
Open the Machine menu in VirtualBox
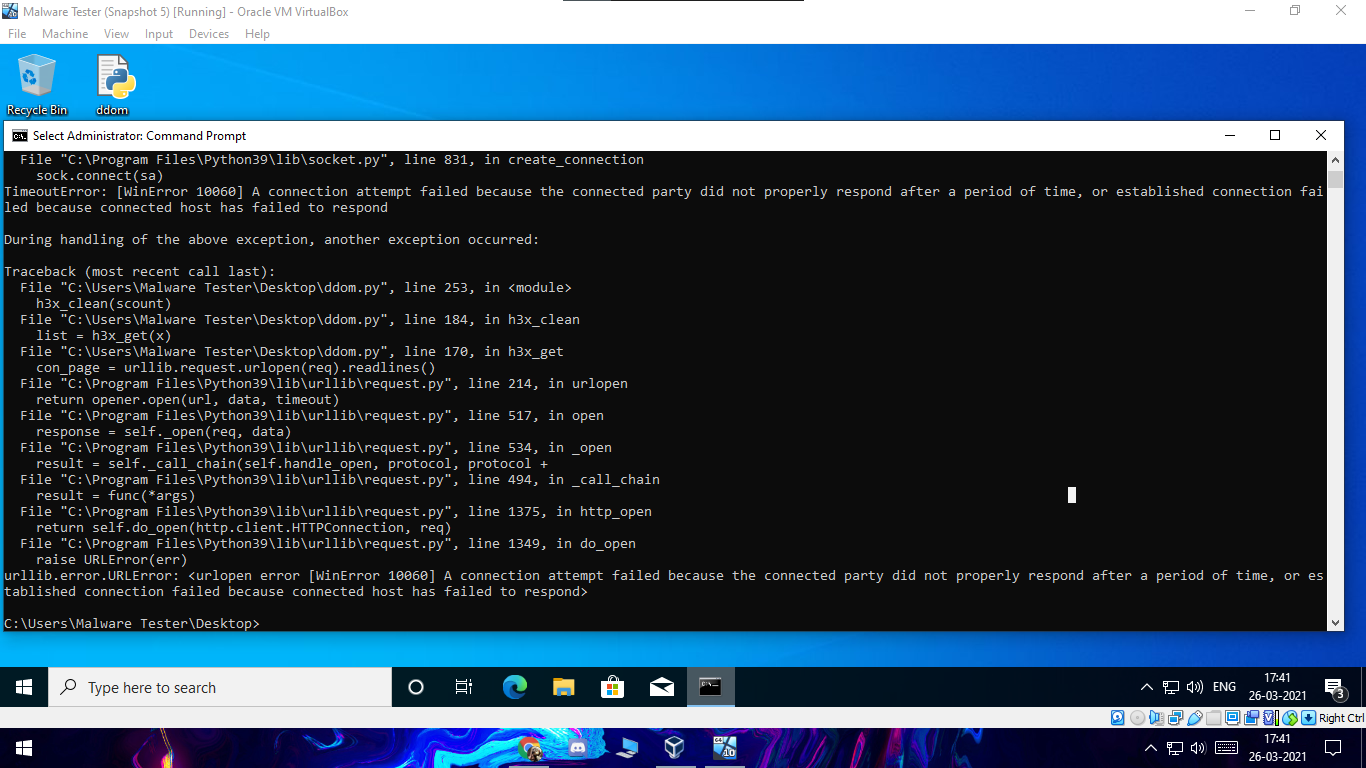coord(64,33)
